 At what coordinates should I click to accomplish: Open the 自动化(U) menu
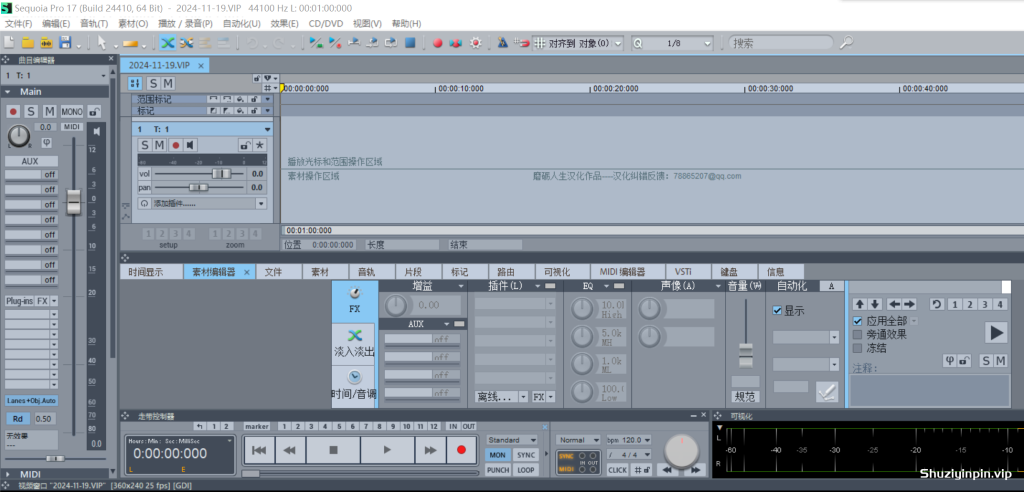pos(242,24)
